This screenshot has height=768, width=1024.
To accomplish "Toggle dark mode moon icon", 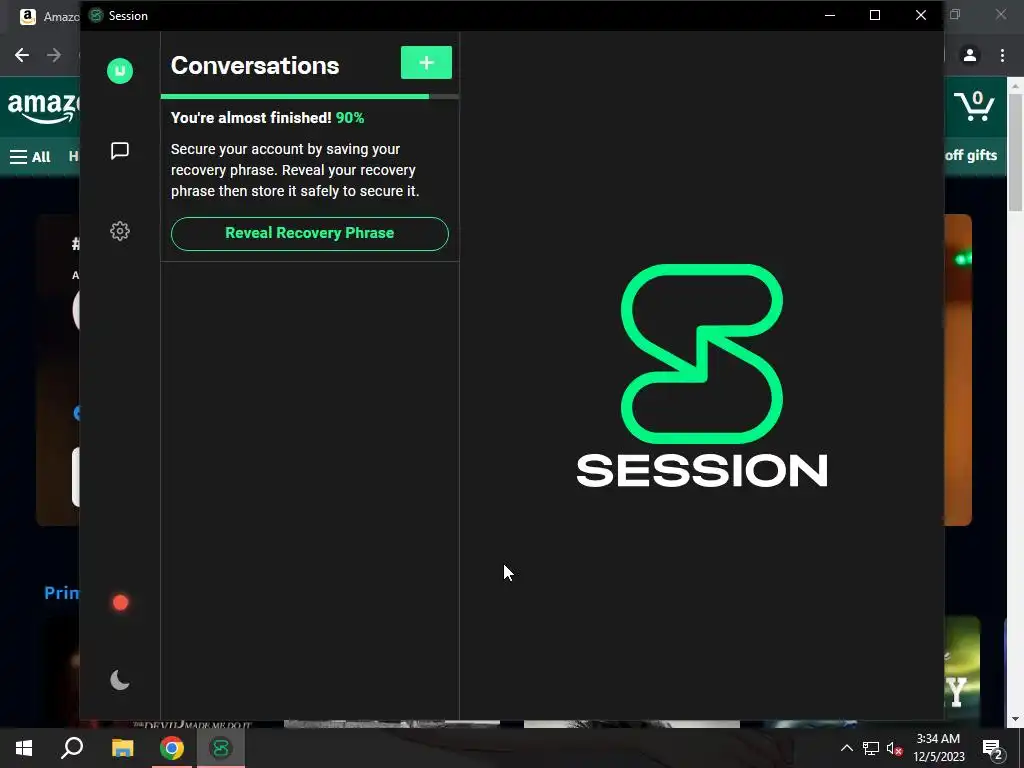I will click(x=120, y=680).
